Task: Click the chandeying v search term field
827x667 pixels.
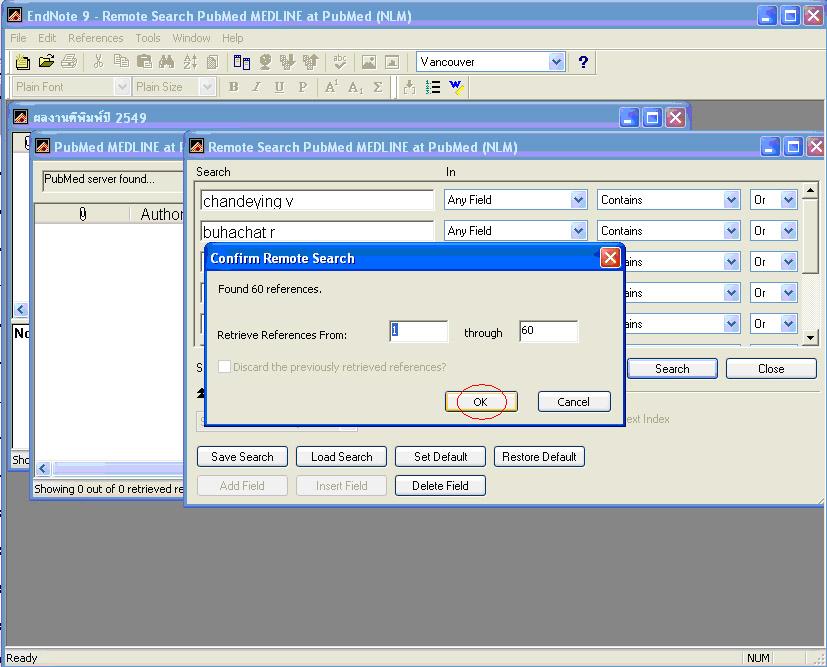Action: [317, 201]
